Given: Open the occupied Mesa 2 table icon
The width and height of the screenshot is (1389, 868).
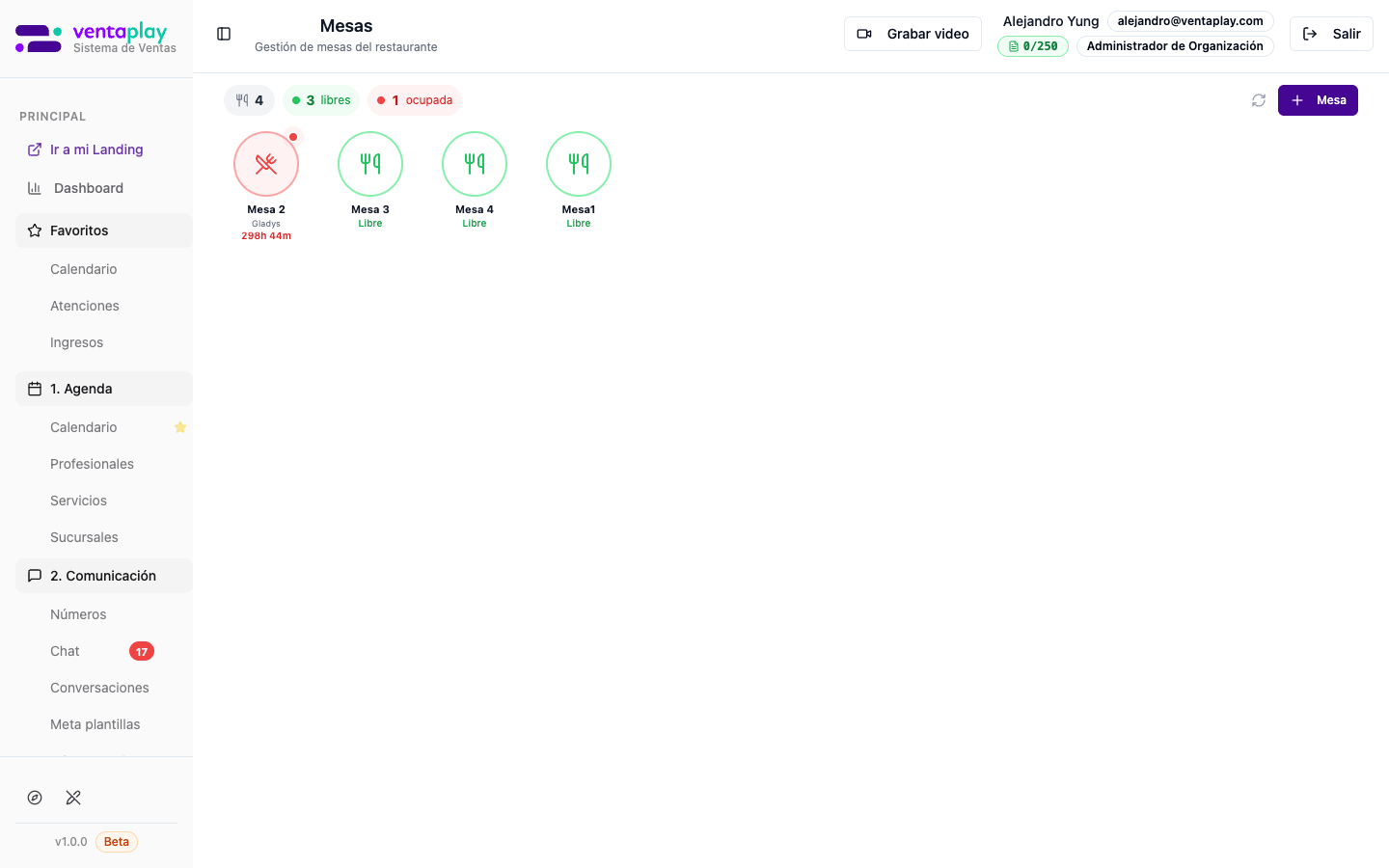Looking at the screenshot, I should [x=266, y=164].
